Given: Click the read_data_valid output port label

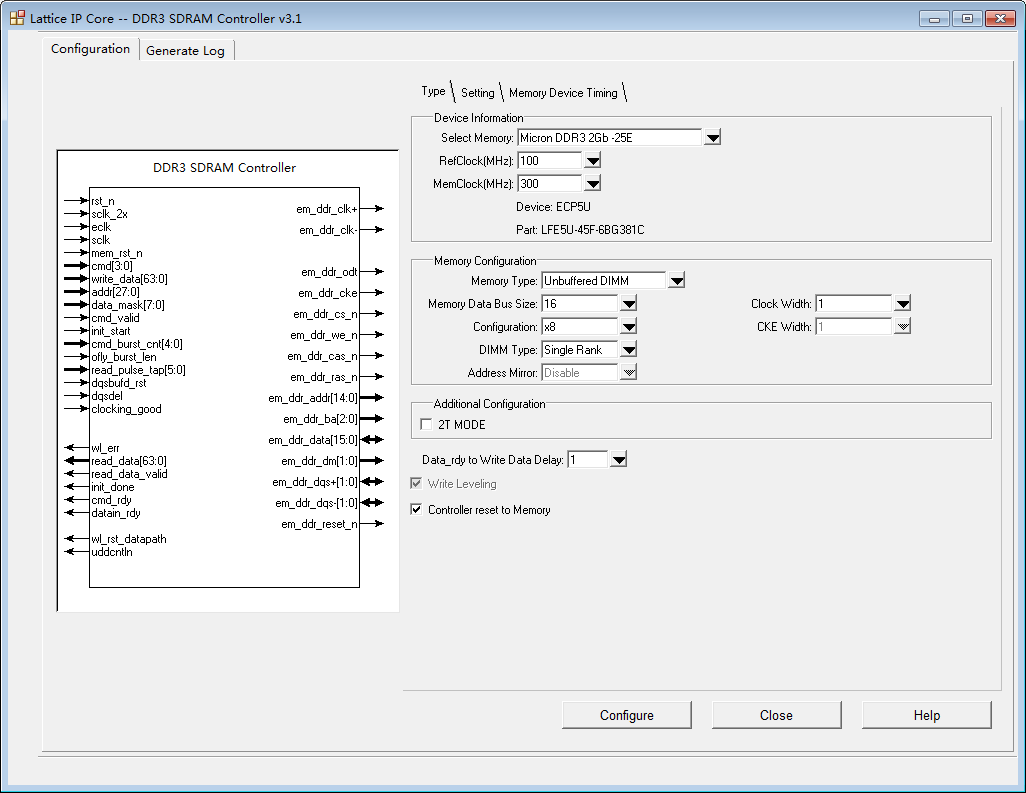Looking at the screenshot, I should pyautogui.click(x=129, y=474).
